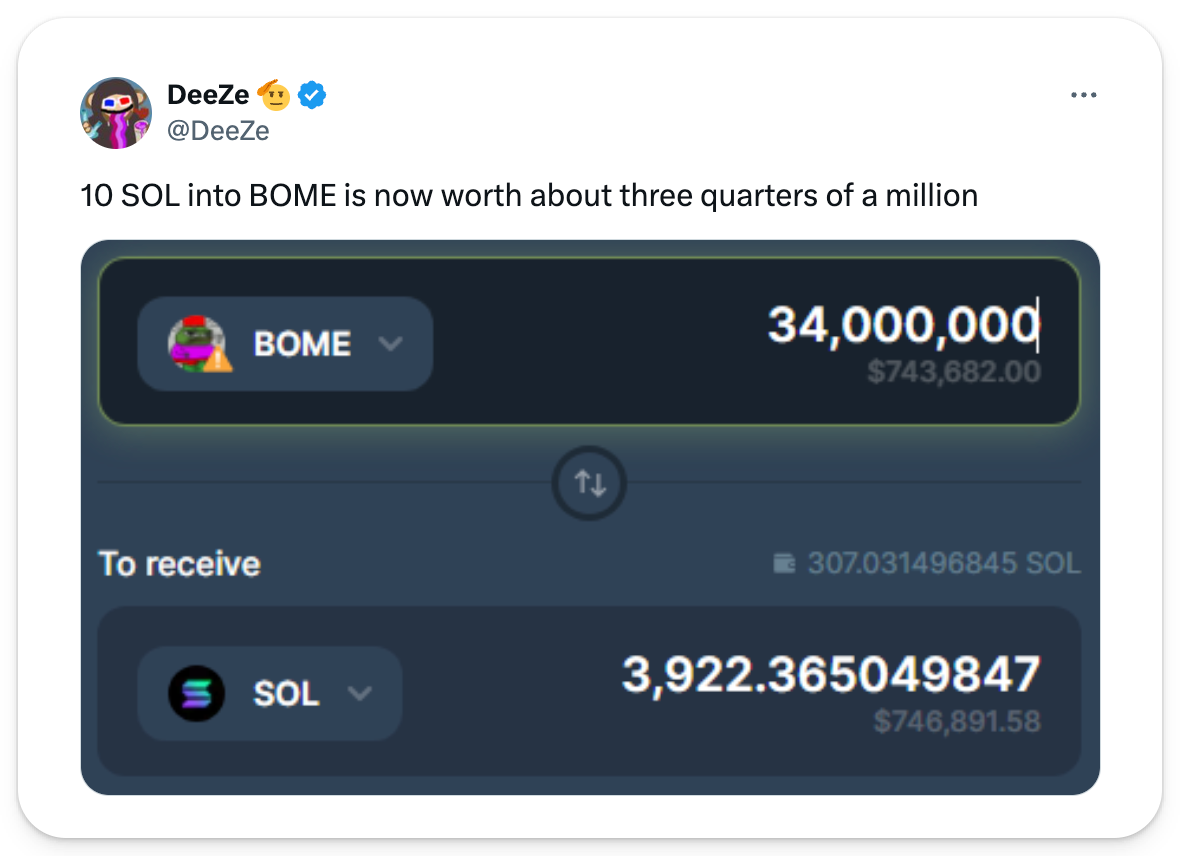1180x856 pixels.
Task: Use max balance 307.031496845 SOL
Action: click(943, 564)
